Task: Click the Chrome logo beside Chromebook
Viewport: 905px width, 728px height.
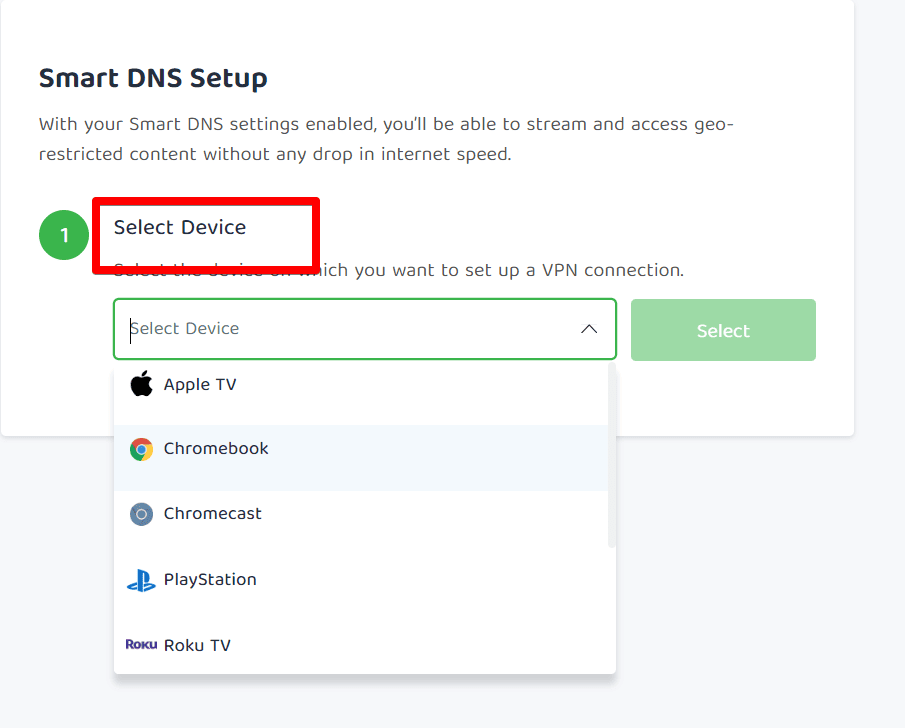Action: [x=141, y=449]
